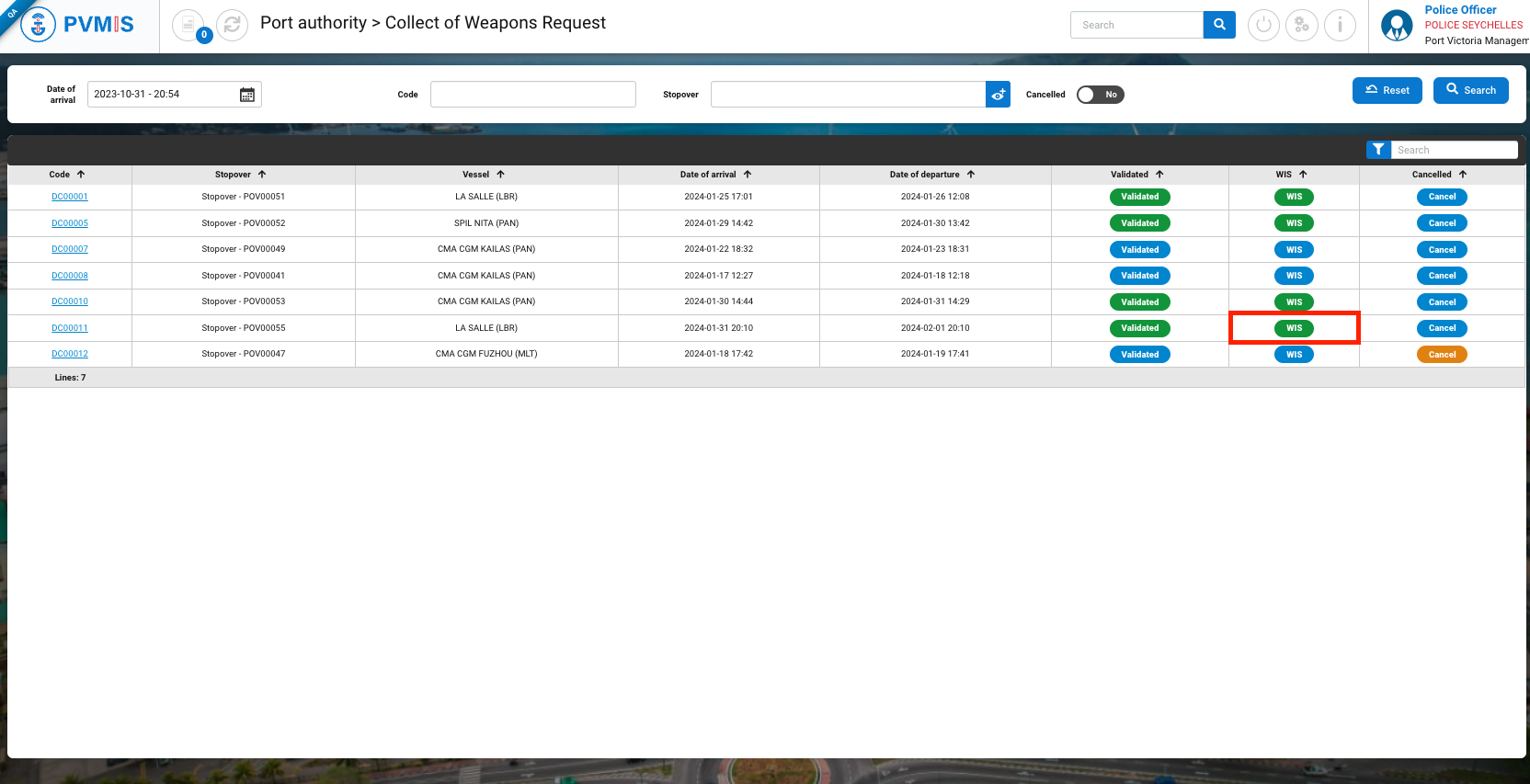Screen dimensions: 1530x784
Task: Open the DC00001 request link
Action: click(70, 197)
